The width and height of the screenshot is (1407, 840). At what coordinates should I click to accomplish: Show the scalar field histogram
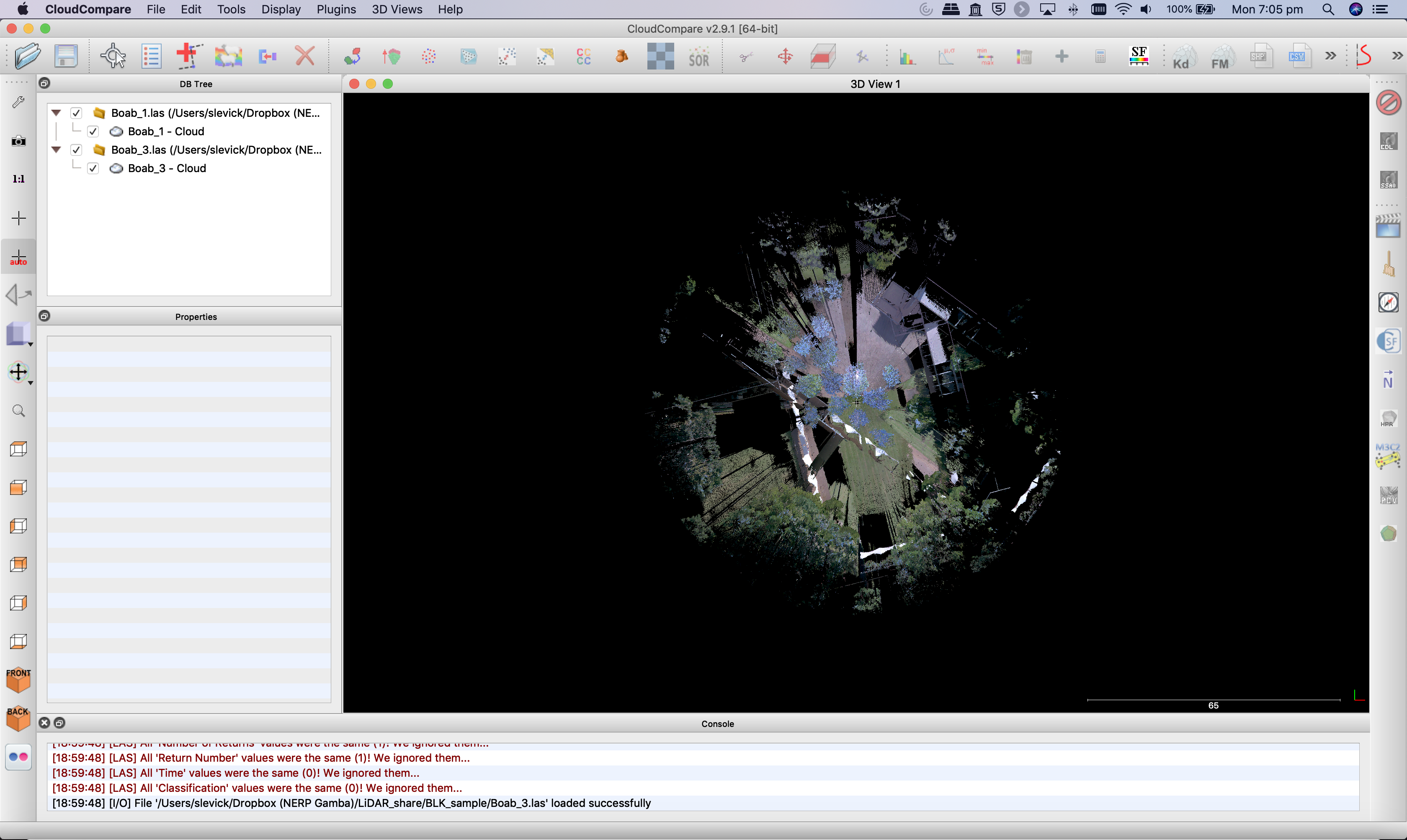908,56
